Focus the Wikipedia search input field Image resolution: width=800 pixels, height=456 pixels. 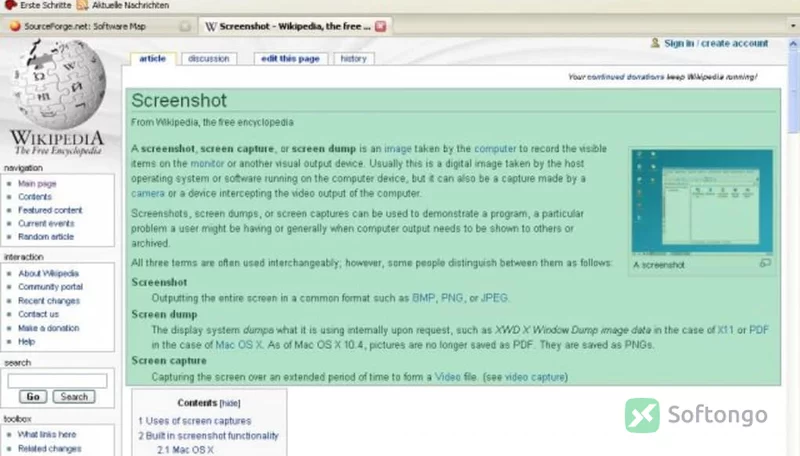pyautogui.click(x=57, y=381)
